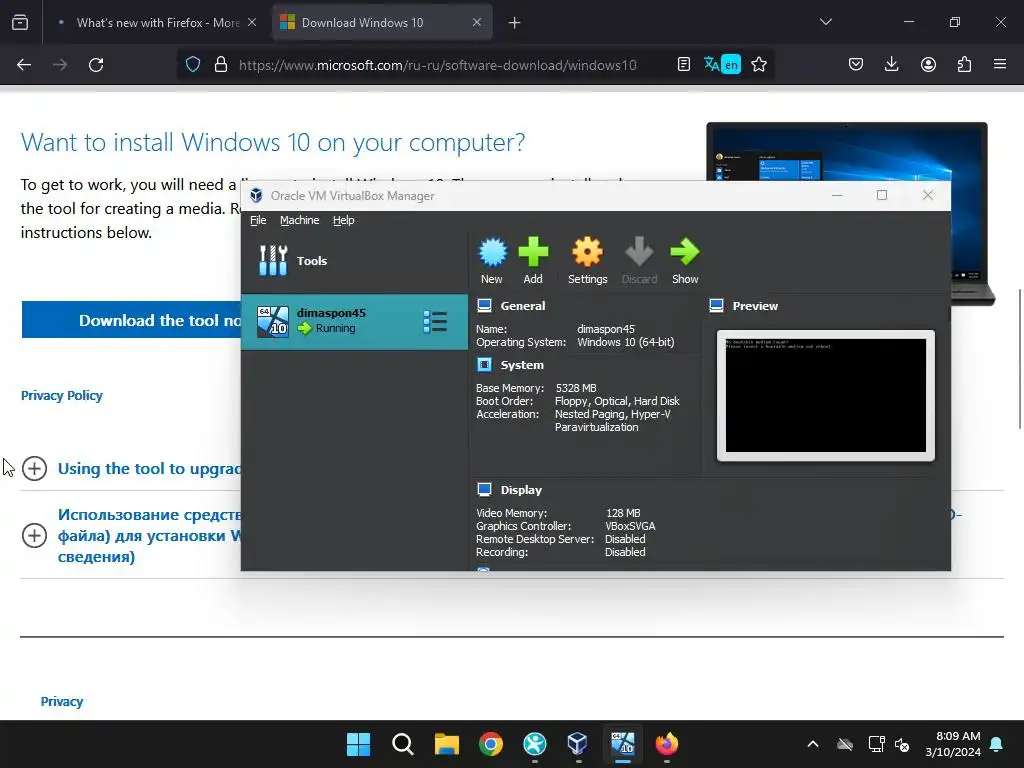Open Firefox View icon
The height and width of the screenshot is (768, 1024).
coord(20,23)
